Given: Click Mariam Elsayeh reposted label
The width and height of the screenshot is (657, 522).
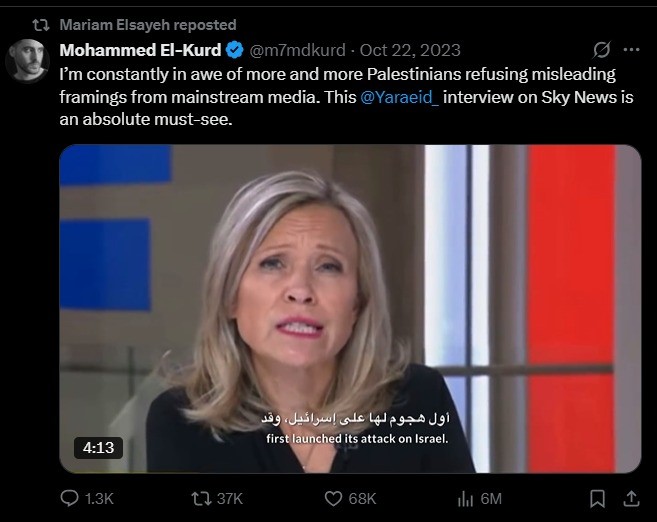Looking at the screenshot, I should 148,25.
